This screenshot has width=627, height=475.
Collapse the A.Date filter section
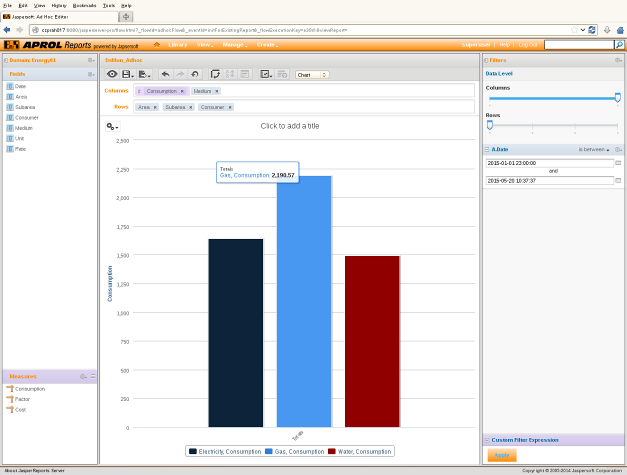[x=487, y=150]
